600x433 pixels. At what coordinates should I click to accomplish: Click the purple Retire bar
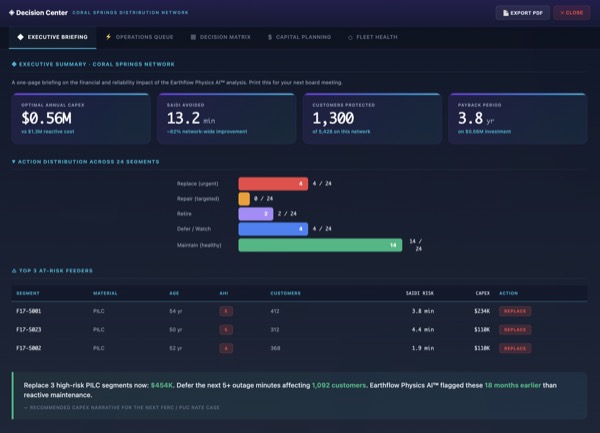coord(256,214)
